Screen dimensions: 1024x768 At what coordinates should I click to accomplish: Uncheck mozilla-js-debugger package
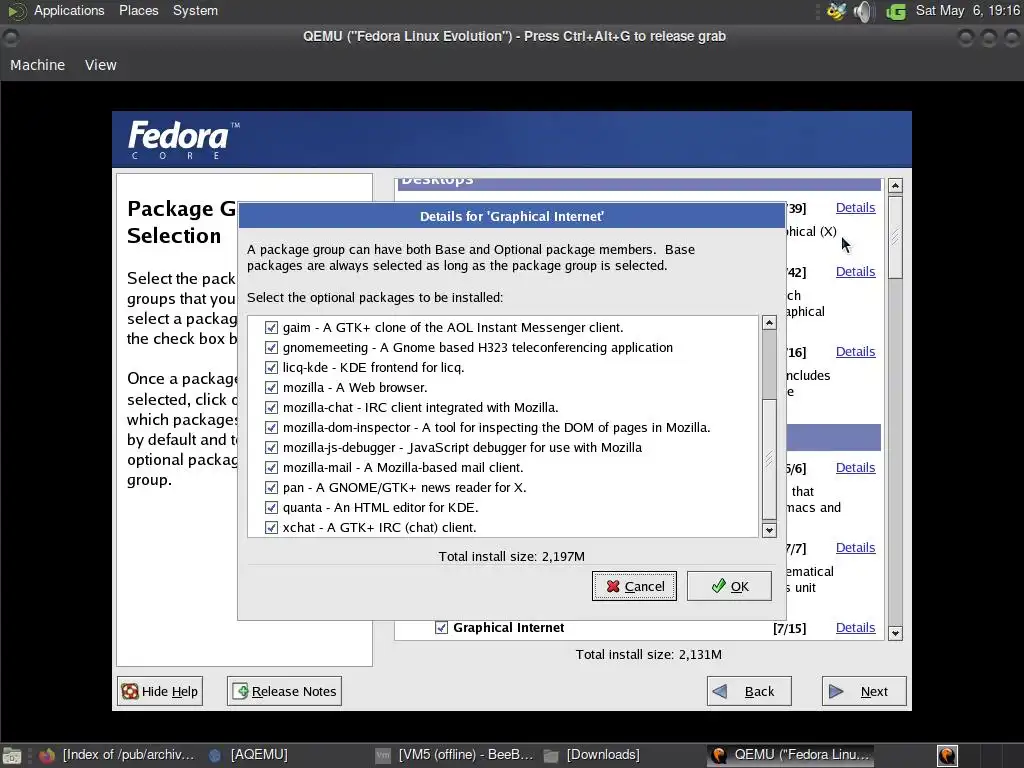tap(272, 448)
